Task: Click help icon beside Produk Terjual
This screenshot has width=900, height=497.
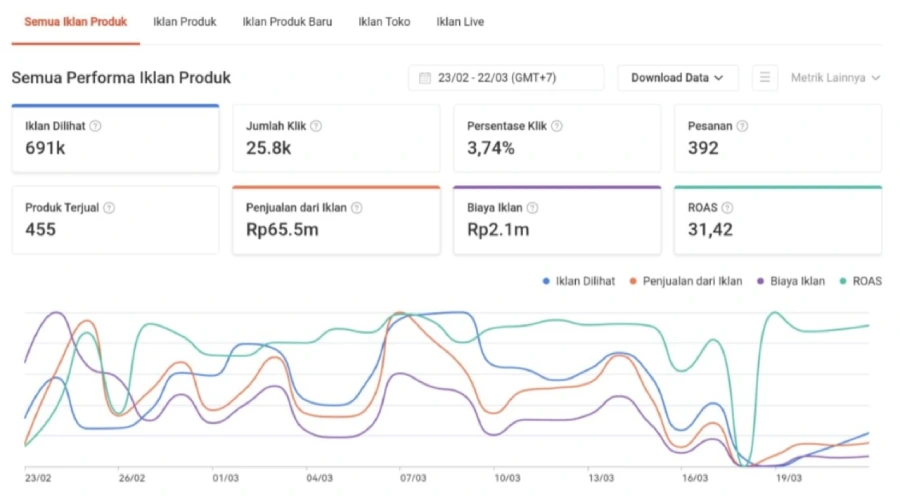Action: 109,208
